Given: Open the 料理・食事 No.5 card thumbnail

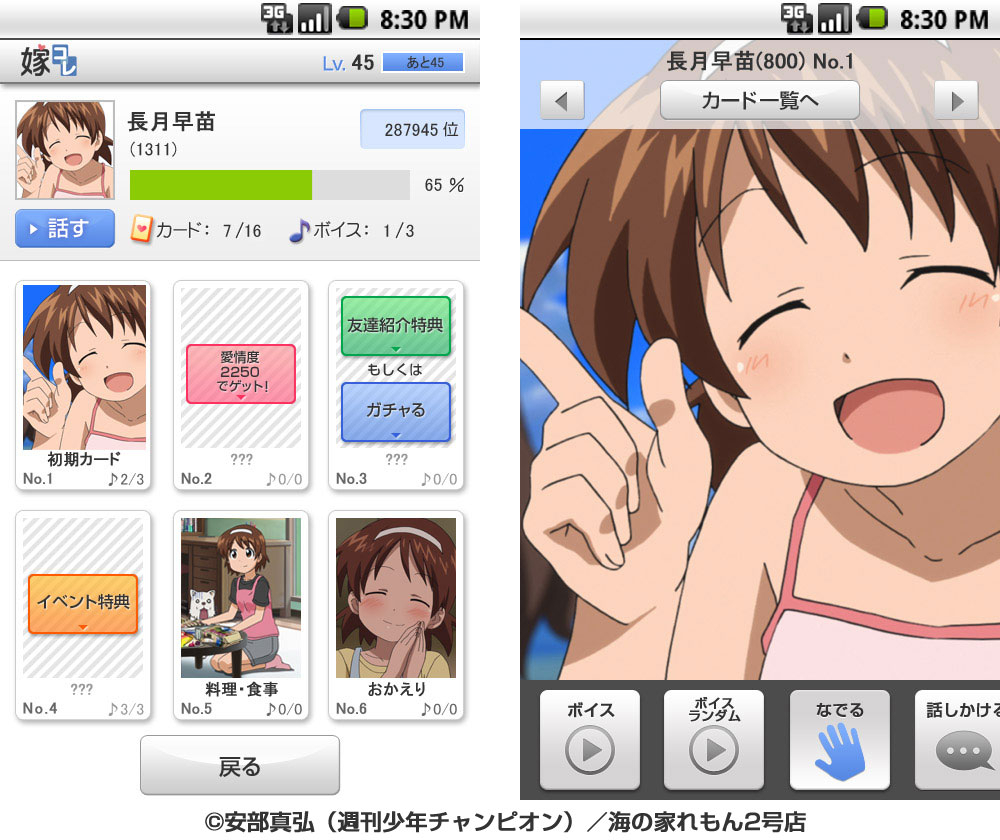Looking at the screenshot, I should coord(241,597).
